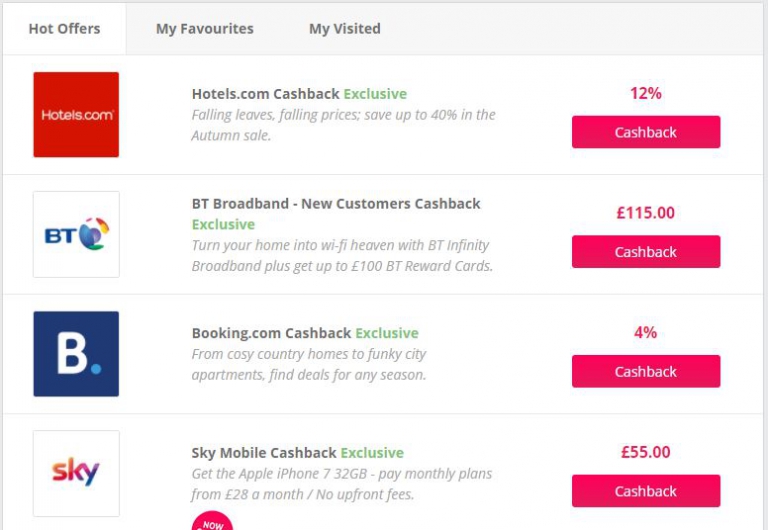Click the Hotels.com red logo
The image size is (768, 530).
click(x=76, y=115)
